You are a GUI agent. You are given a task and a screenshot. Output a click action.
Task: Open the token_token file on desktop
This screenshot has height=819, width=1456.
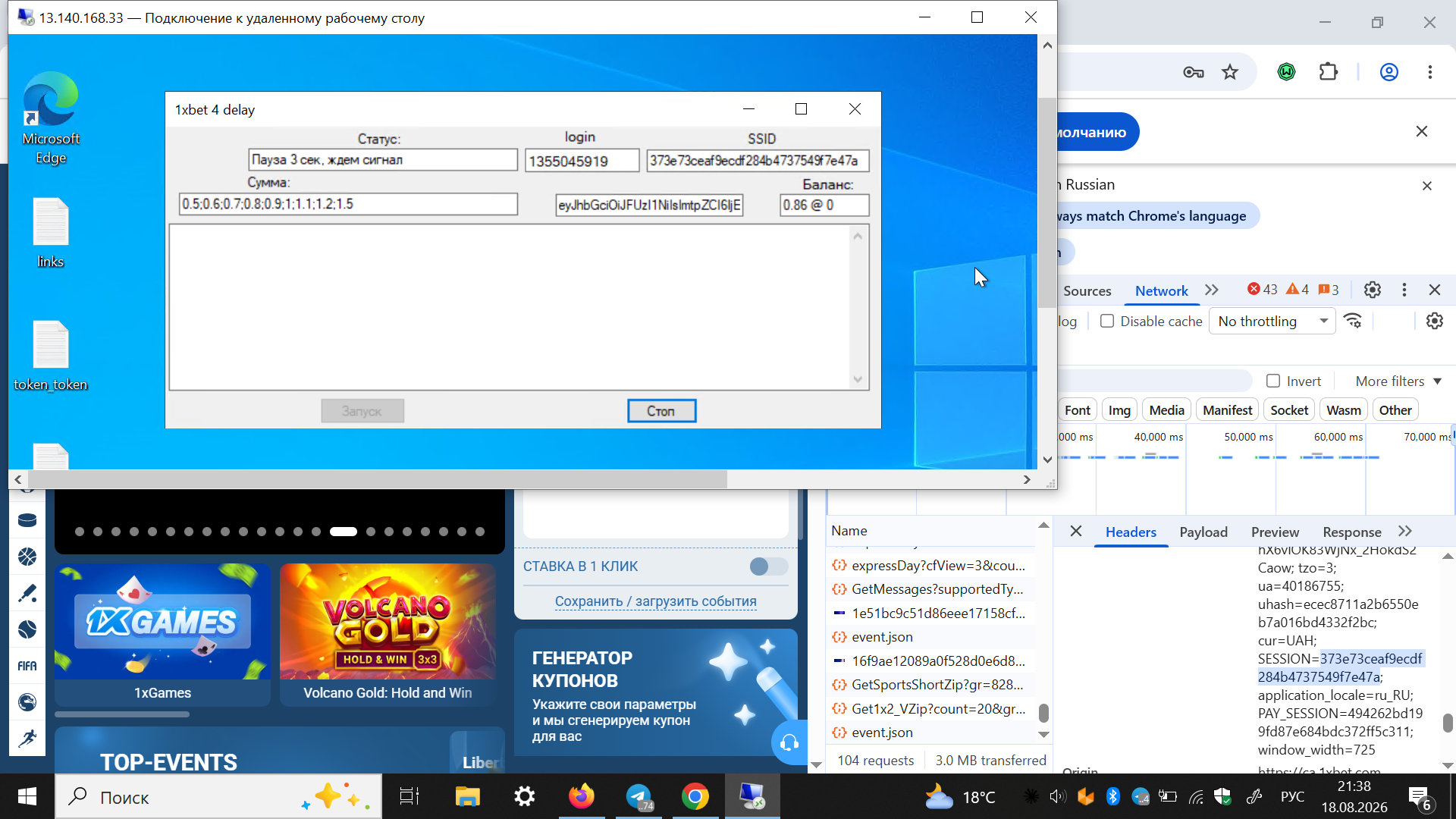click(51, 356)
